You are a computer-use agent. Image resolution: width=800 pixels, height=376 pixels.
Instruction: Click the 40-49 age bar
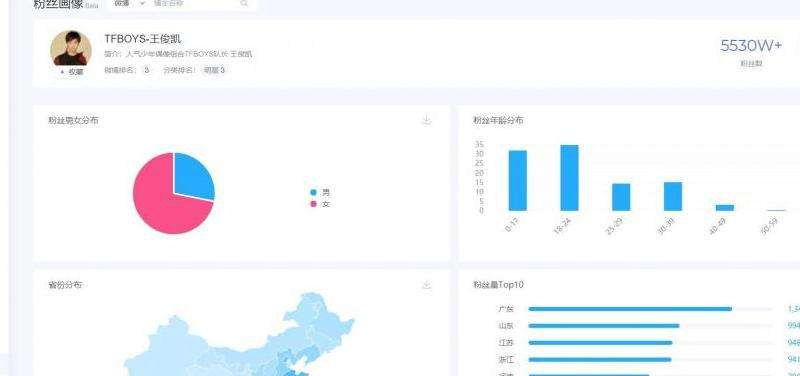[x=724, y=208]
